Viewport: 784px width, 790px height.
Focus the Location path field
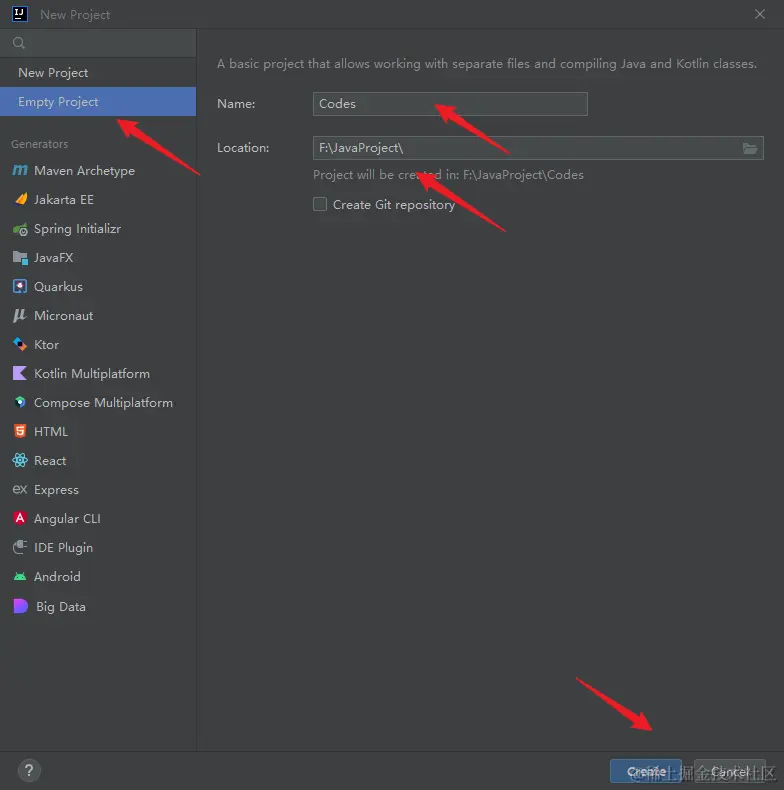point(538,148)
